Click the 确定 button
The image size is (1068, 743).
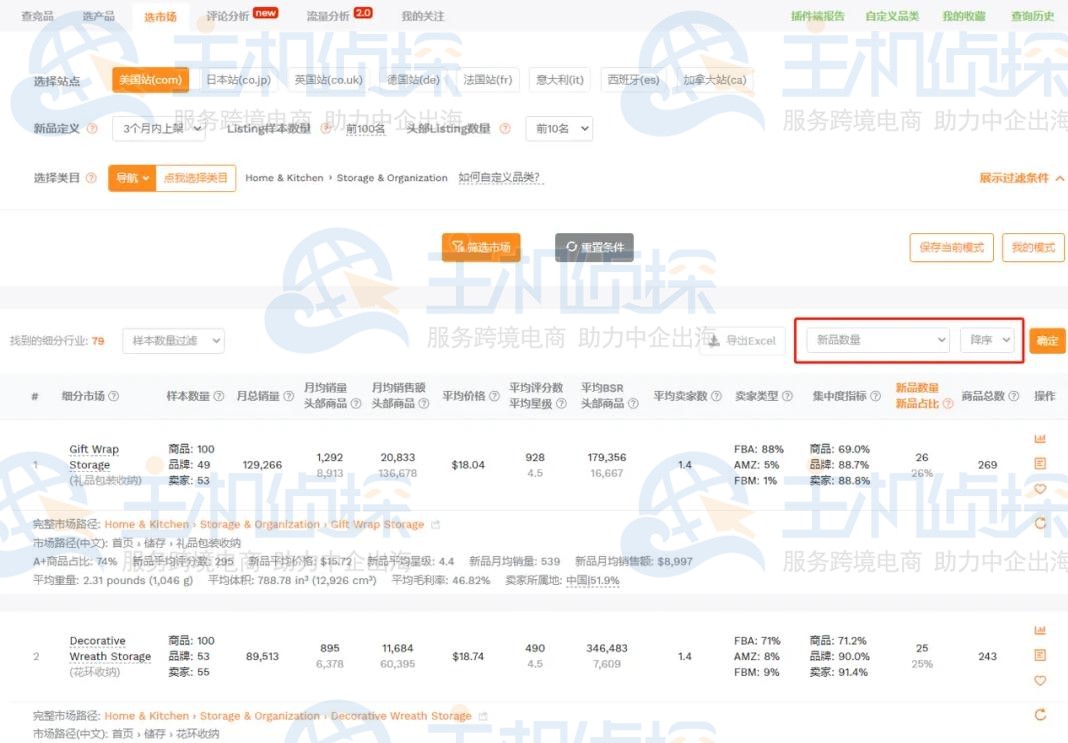[x=1047, y=340]
